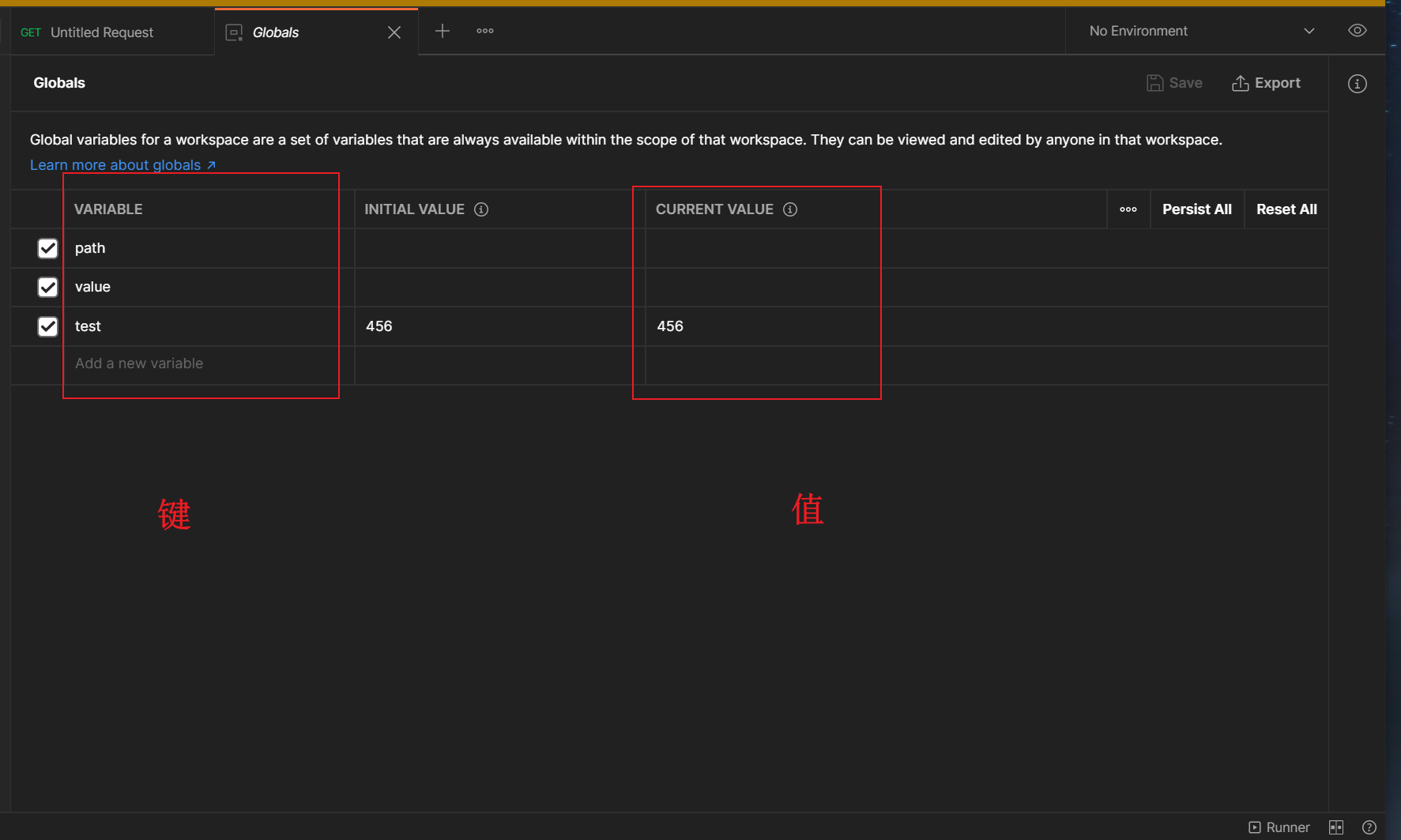This screenshot has height=840, width=1401.
Task: Open a new tab with plus icon
Action: click(443, 31)
